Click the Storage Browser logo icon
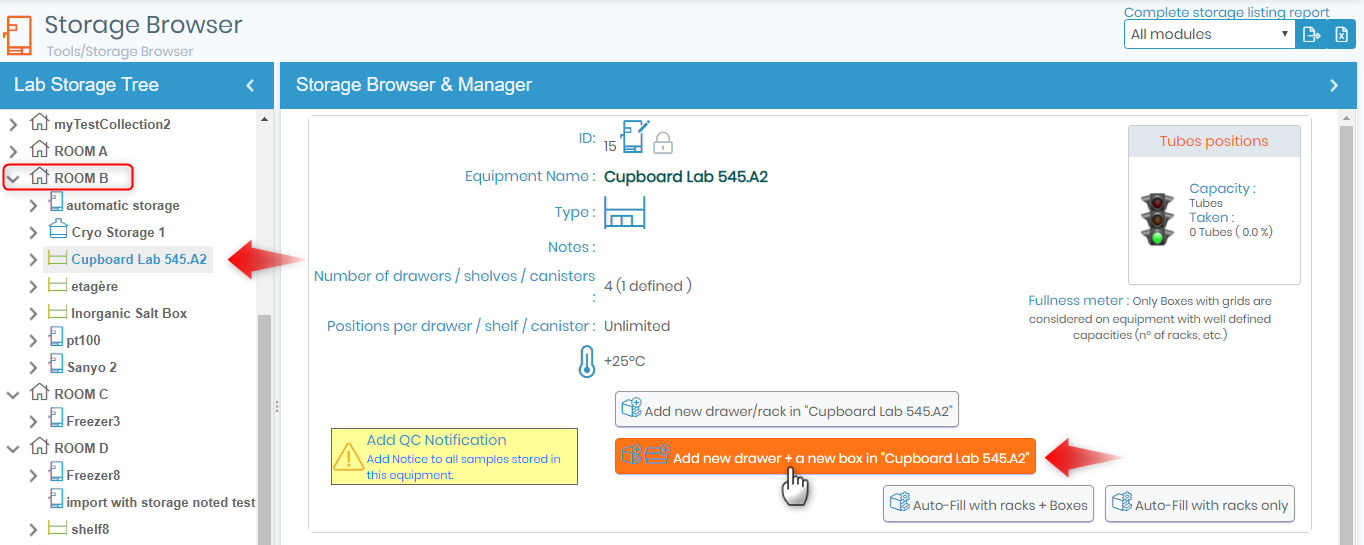The height and width of the screenshot is (545, 1364). [x=18, y=34]
